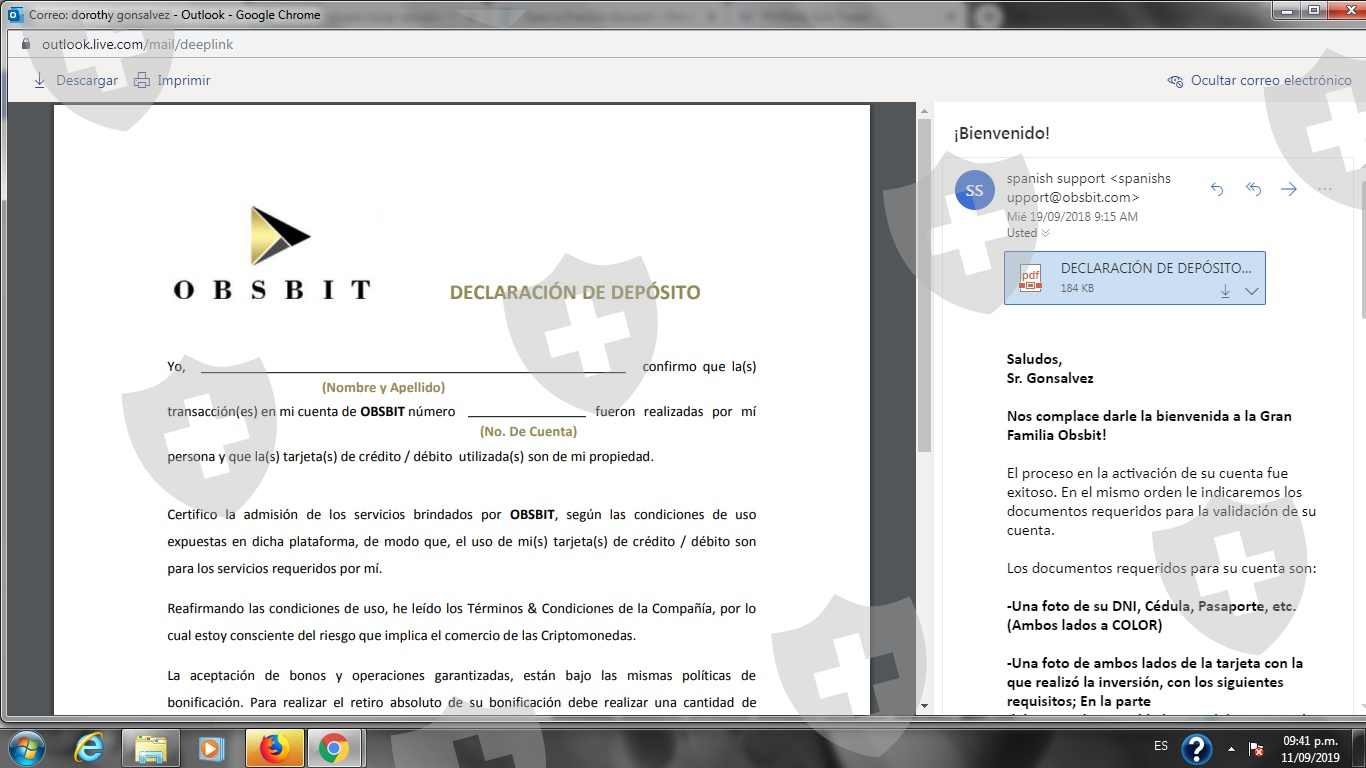Show hidden system tray icons
The width and height of the screenshot is (1366, 768).
tap(1231, 748)
